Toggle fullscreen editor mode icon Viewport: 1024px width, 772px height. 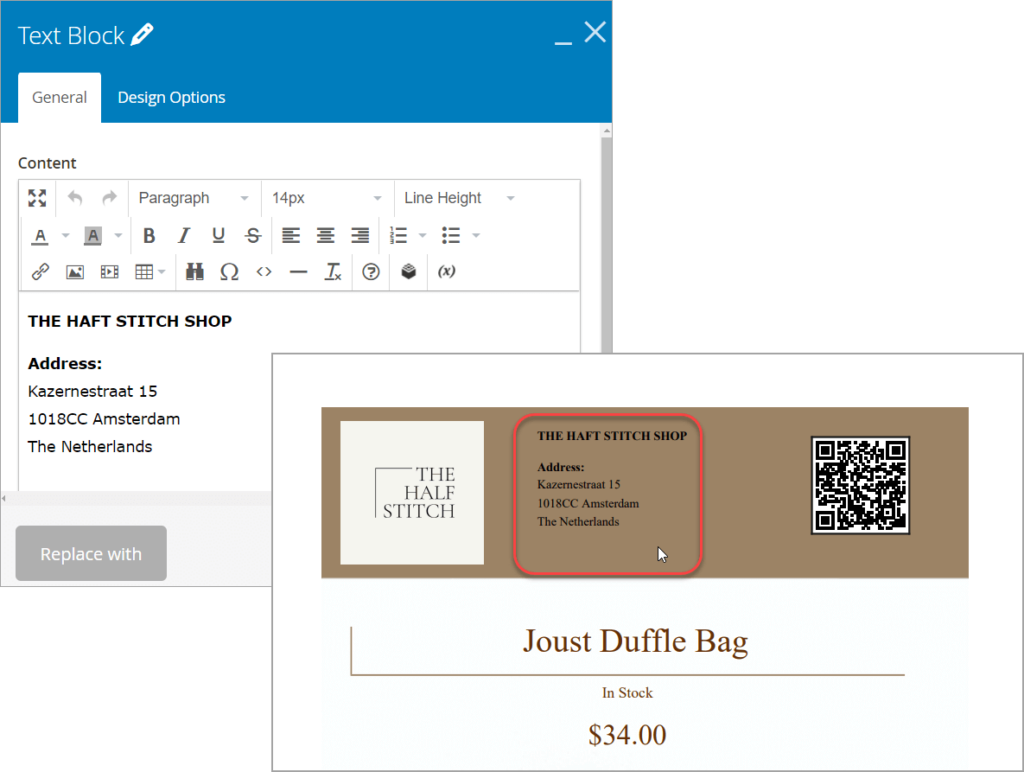point(37,198)
